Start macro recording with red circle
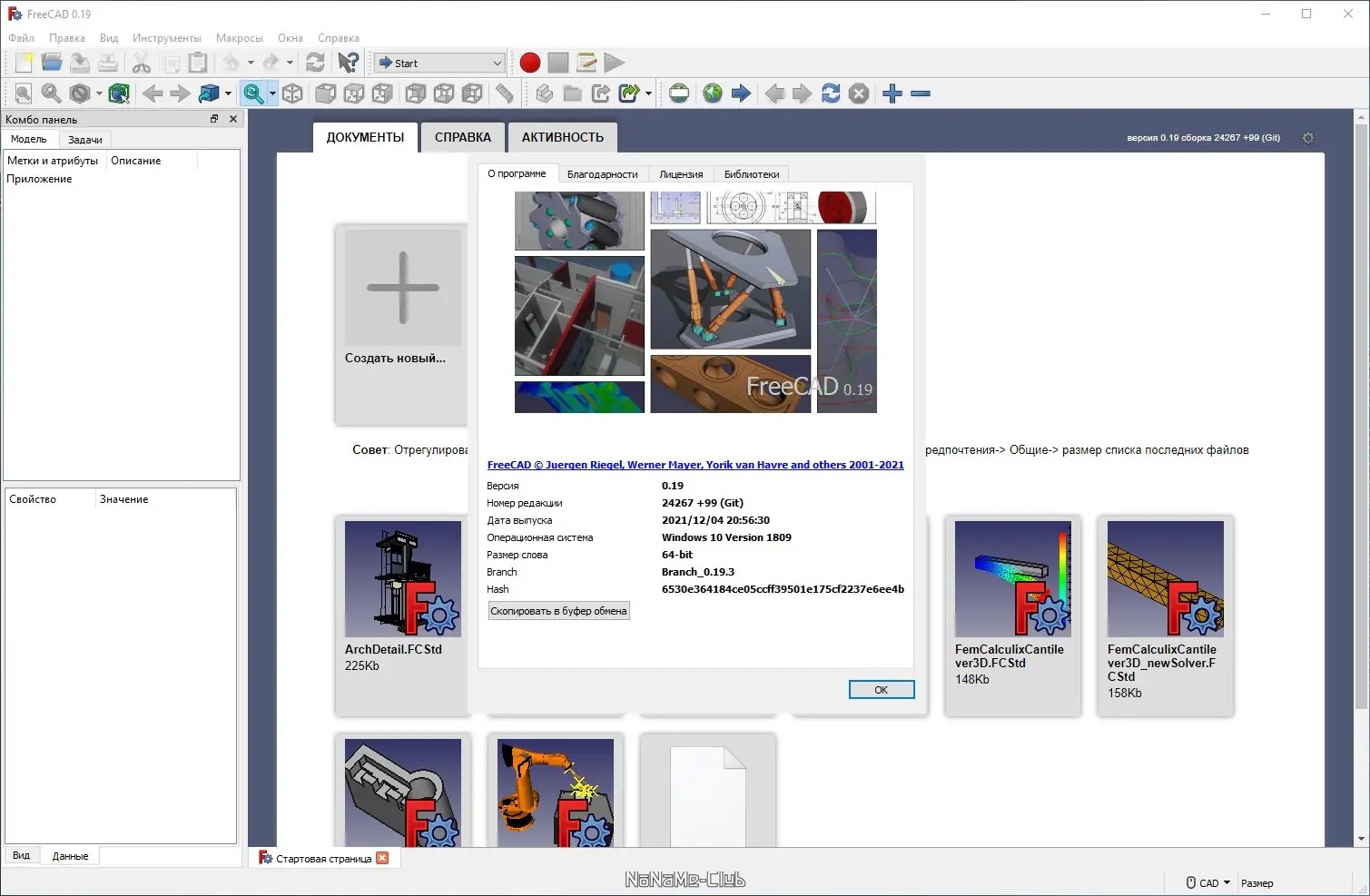The width and height of the screenshot is (1370, 896). point(530,63)
